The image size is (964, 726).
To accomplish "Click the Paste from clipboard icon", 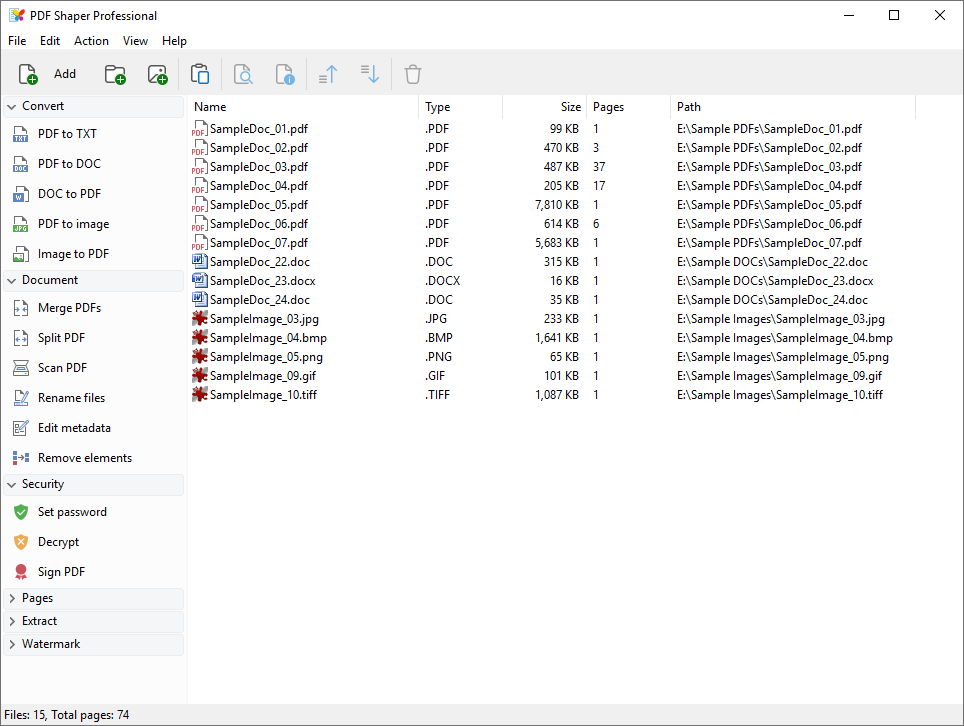I will point(199,73).
